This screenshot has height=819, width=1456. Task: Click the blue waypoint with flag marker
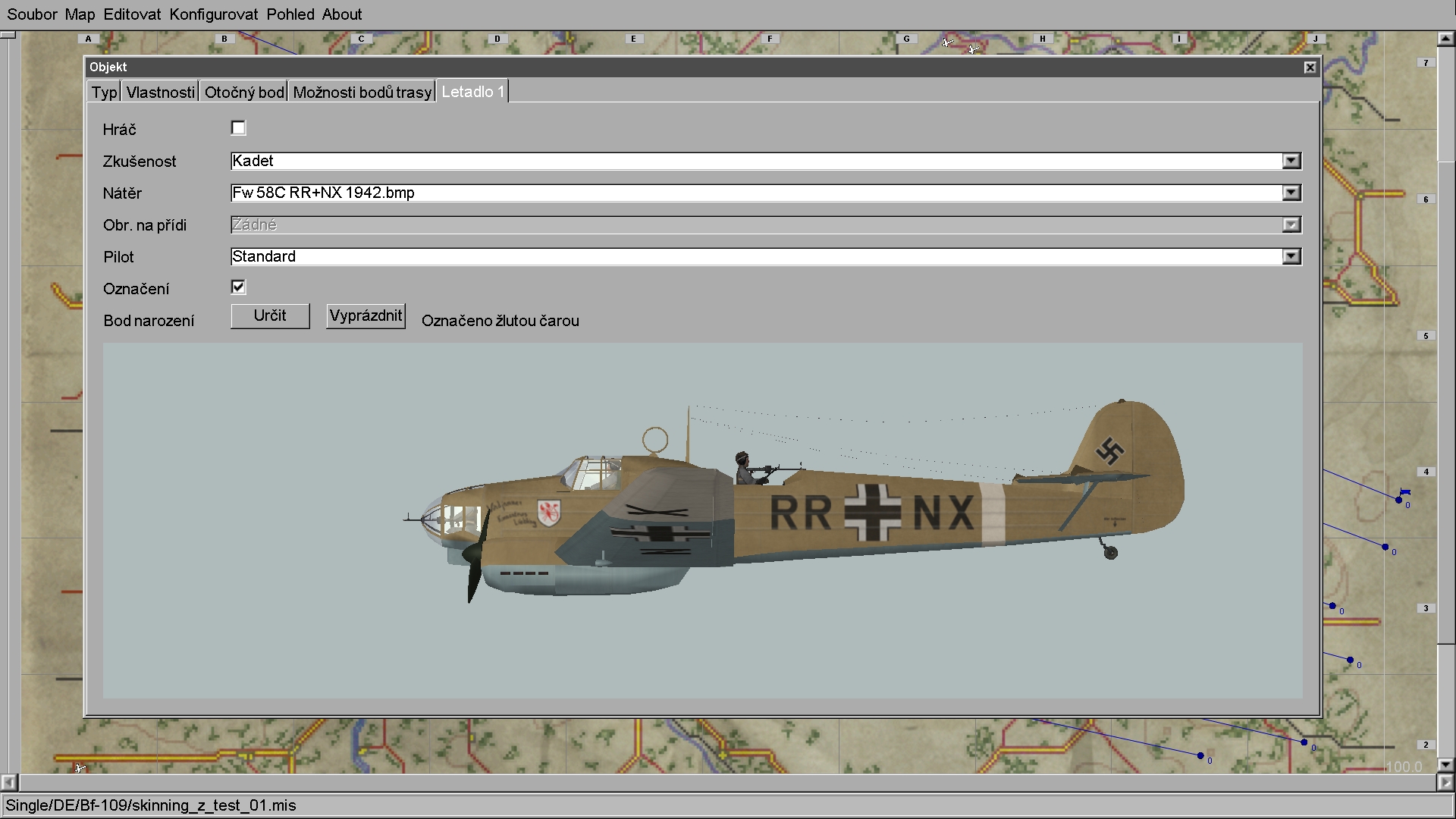(1400, 499)
